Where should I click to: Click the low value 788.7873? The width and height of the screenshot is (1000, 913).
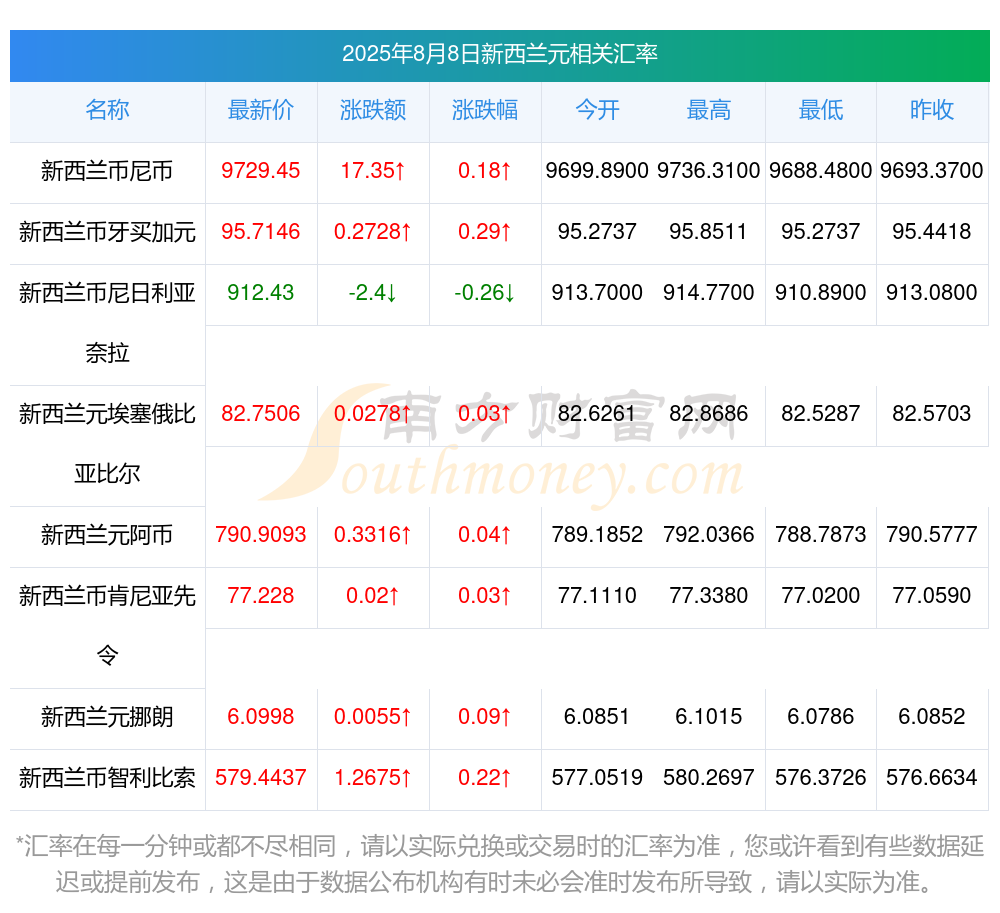[x=821, y=534]
